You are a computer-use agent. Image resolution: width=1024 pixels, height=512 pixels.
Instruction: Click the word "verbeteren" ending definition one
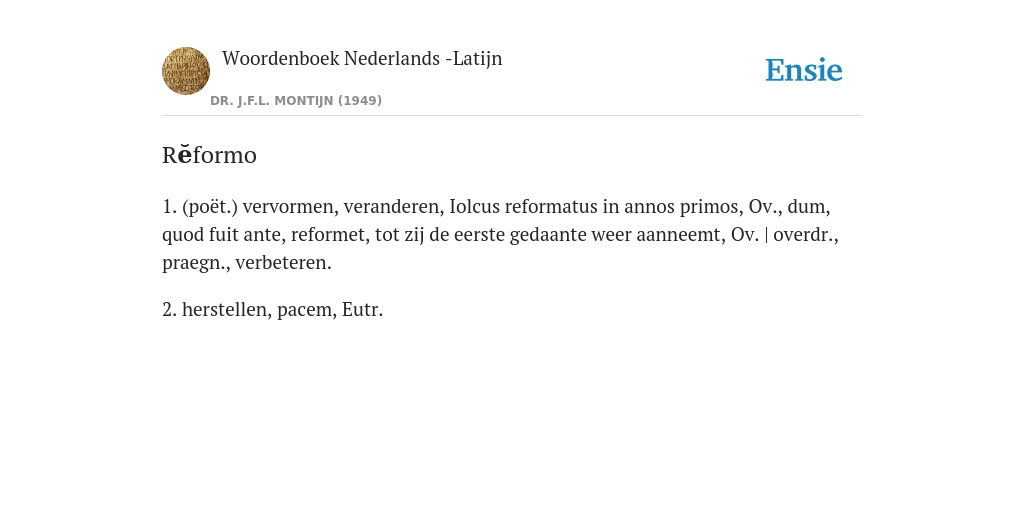click(x=283, y=263)
